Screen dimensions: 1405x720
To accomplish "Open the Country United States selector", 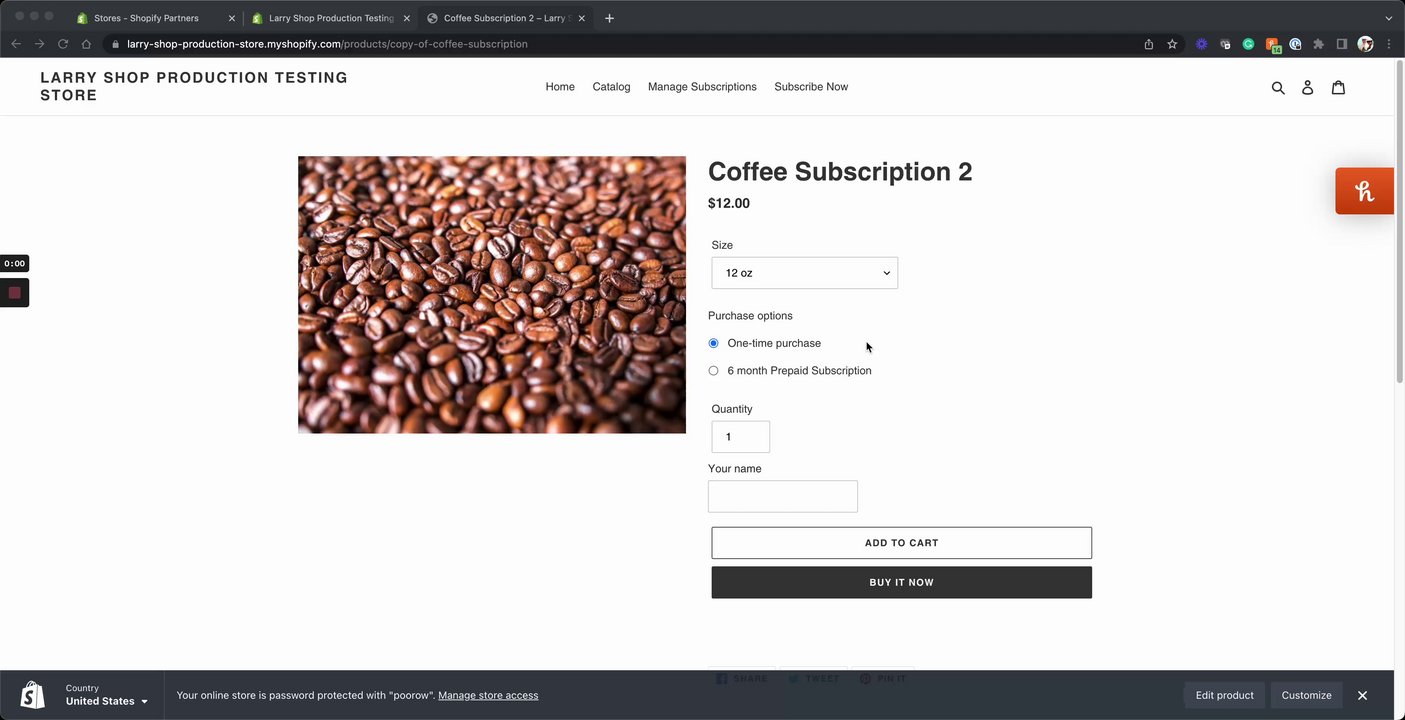I will [107, 695].
